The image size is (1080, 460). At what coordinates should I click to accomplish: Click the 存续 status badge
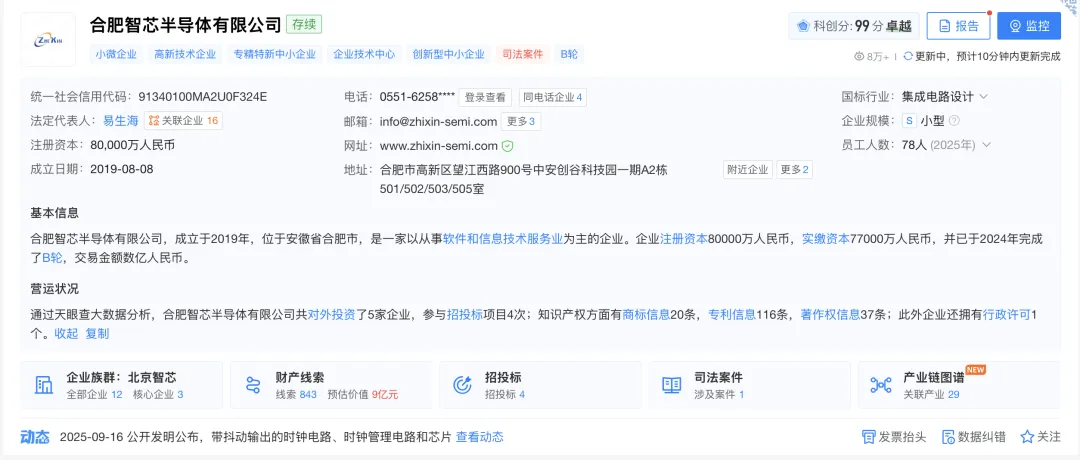coord(304,25)
